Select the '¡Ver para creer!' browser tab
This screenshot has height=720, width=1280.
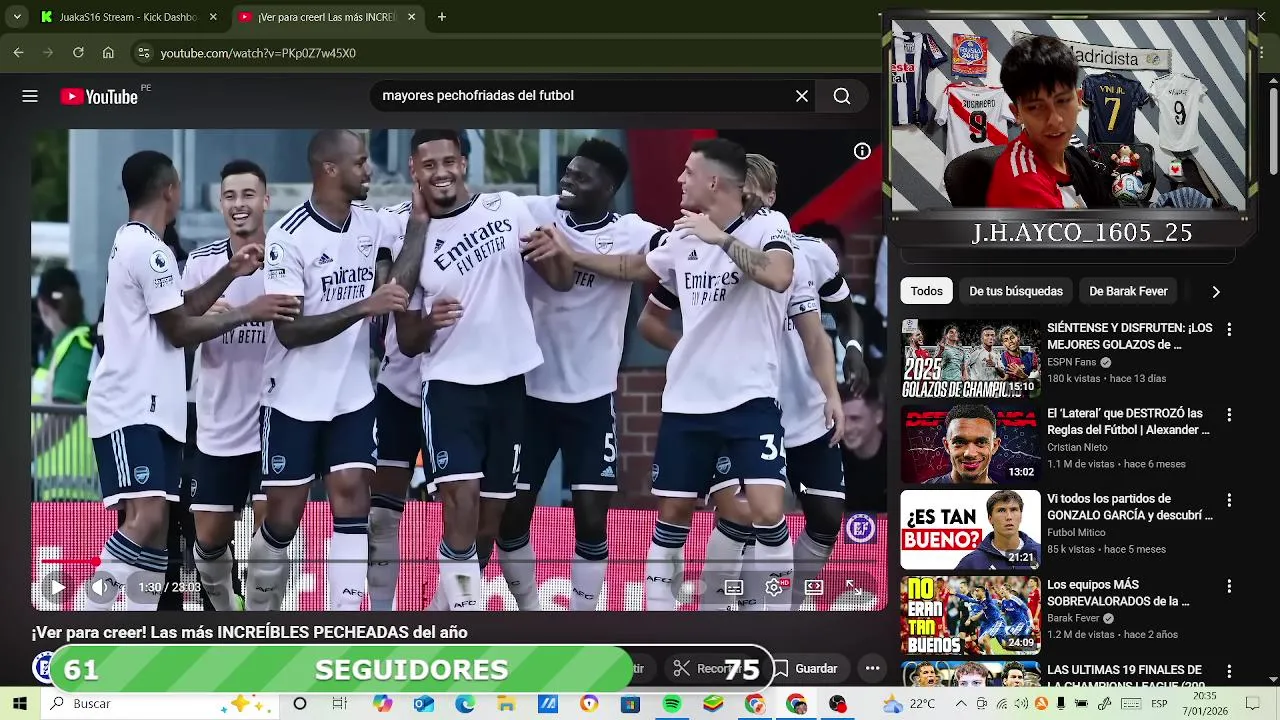pyautogui.click(x=326, y=17)
